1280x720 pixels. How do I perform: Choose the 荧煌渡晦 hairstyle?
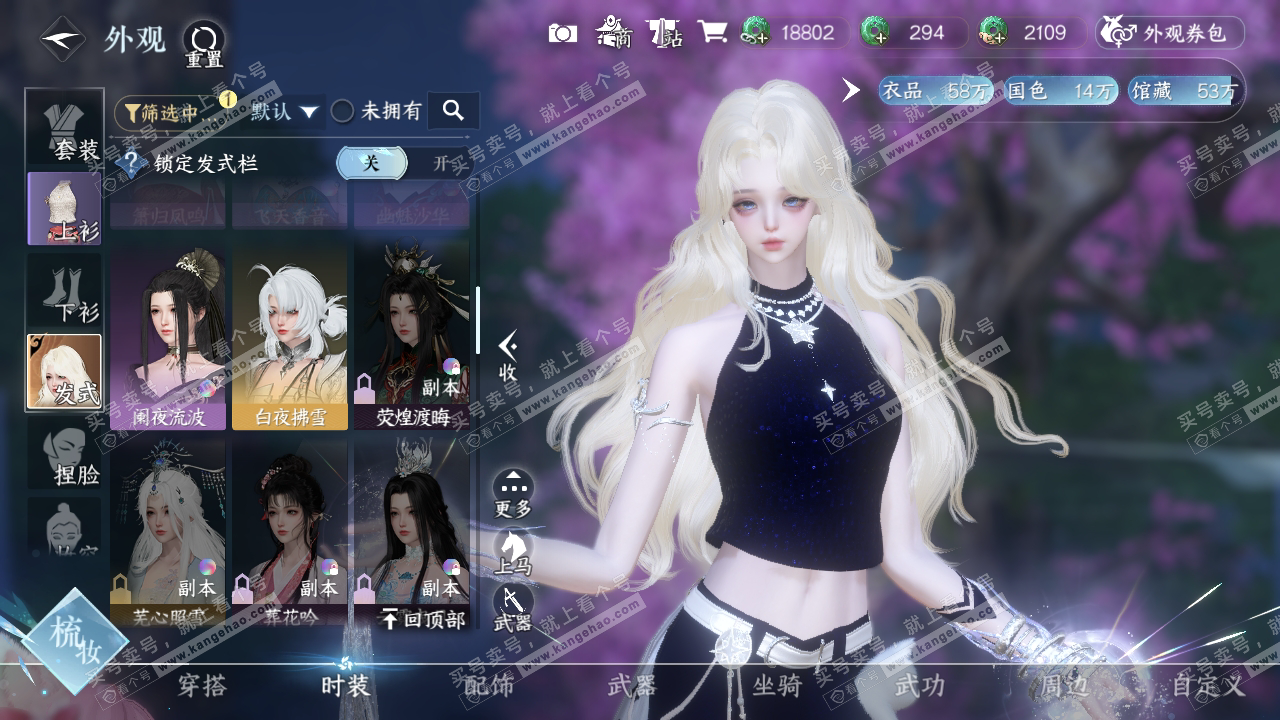pos(412,334)
